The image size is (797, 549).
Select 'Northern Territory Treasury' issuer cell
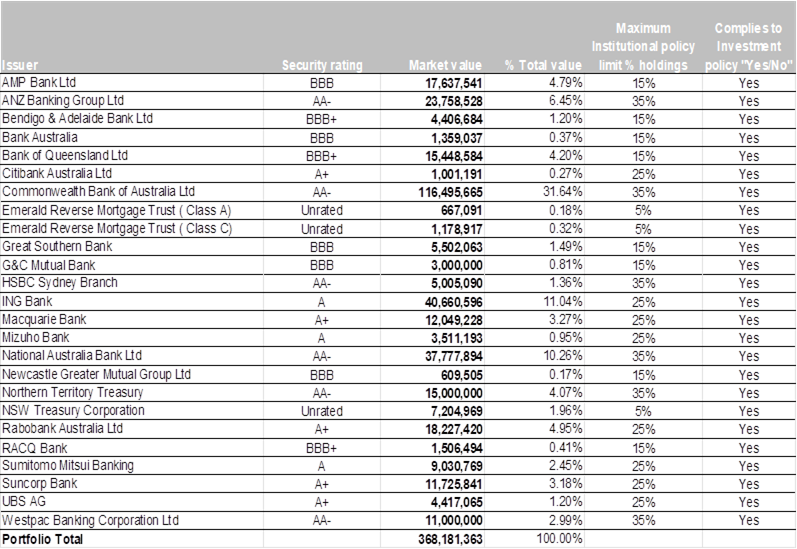(x=72, y=393)
